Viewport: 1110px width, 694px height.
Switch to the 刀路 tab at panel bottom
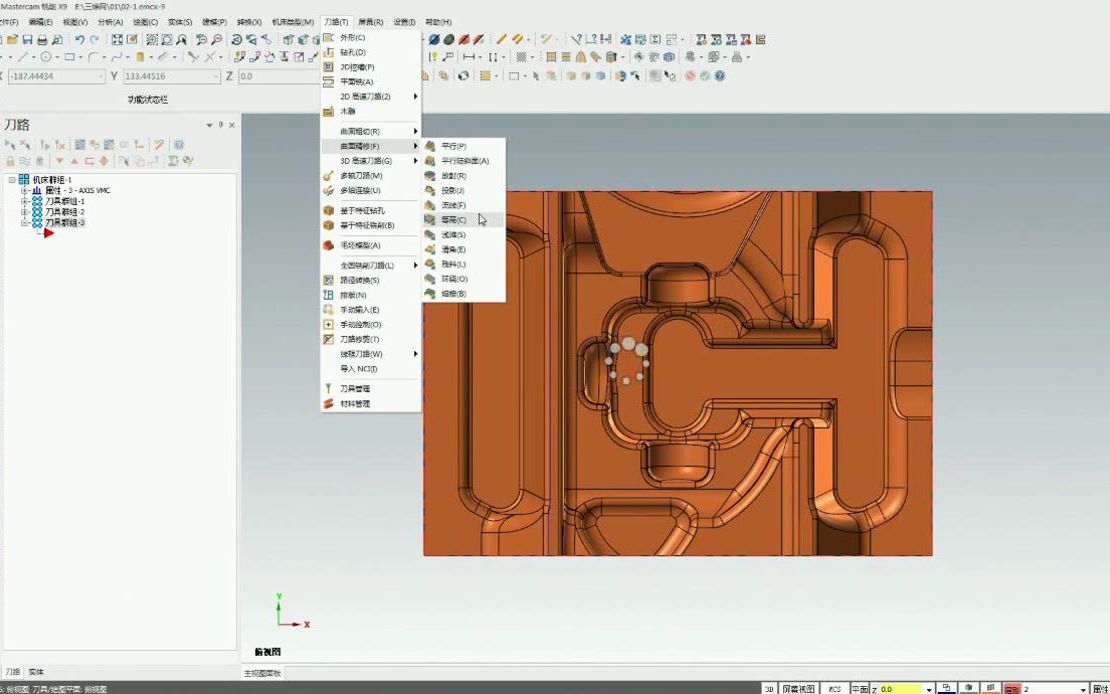(13, 672)
